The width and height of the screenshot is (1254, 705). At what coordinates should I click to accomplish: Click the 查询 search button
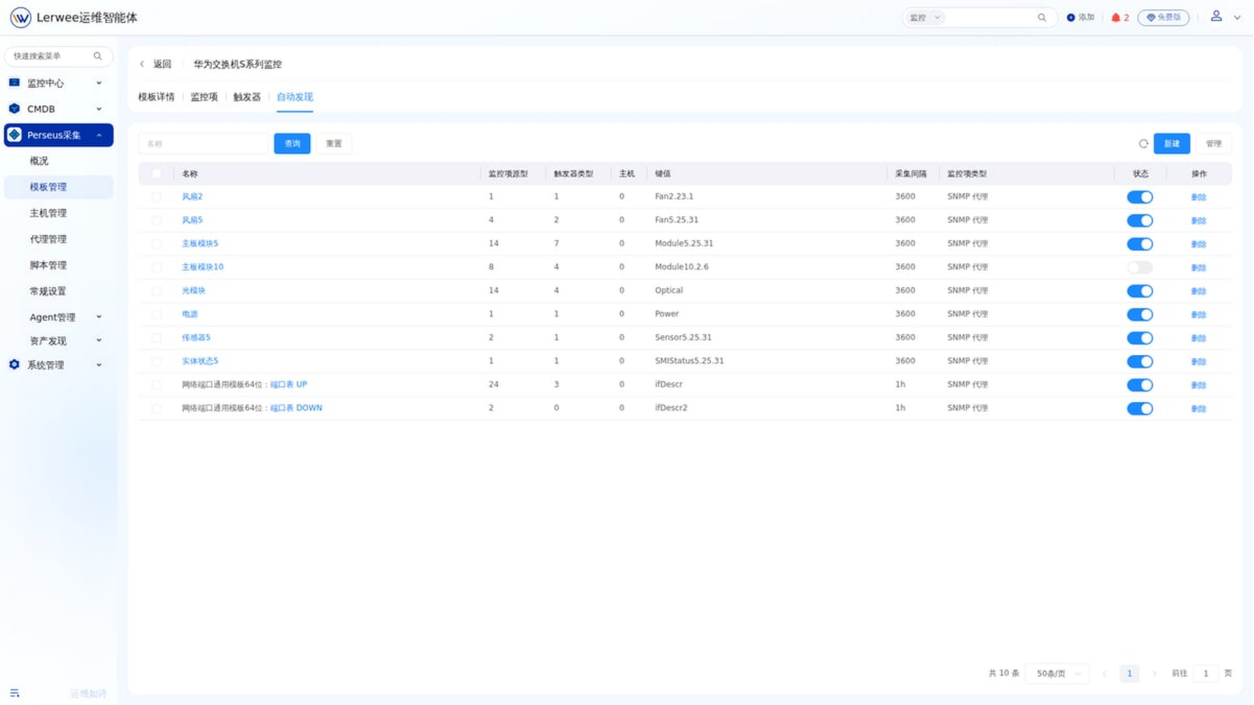(x=292, y=144)
